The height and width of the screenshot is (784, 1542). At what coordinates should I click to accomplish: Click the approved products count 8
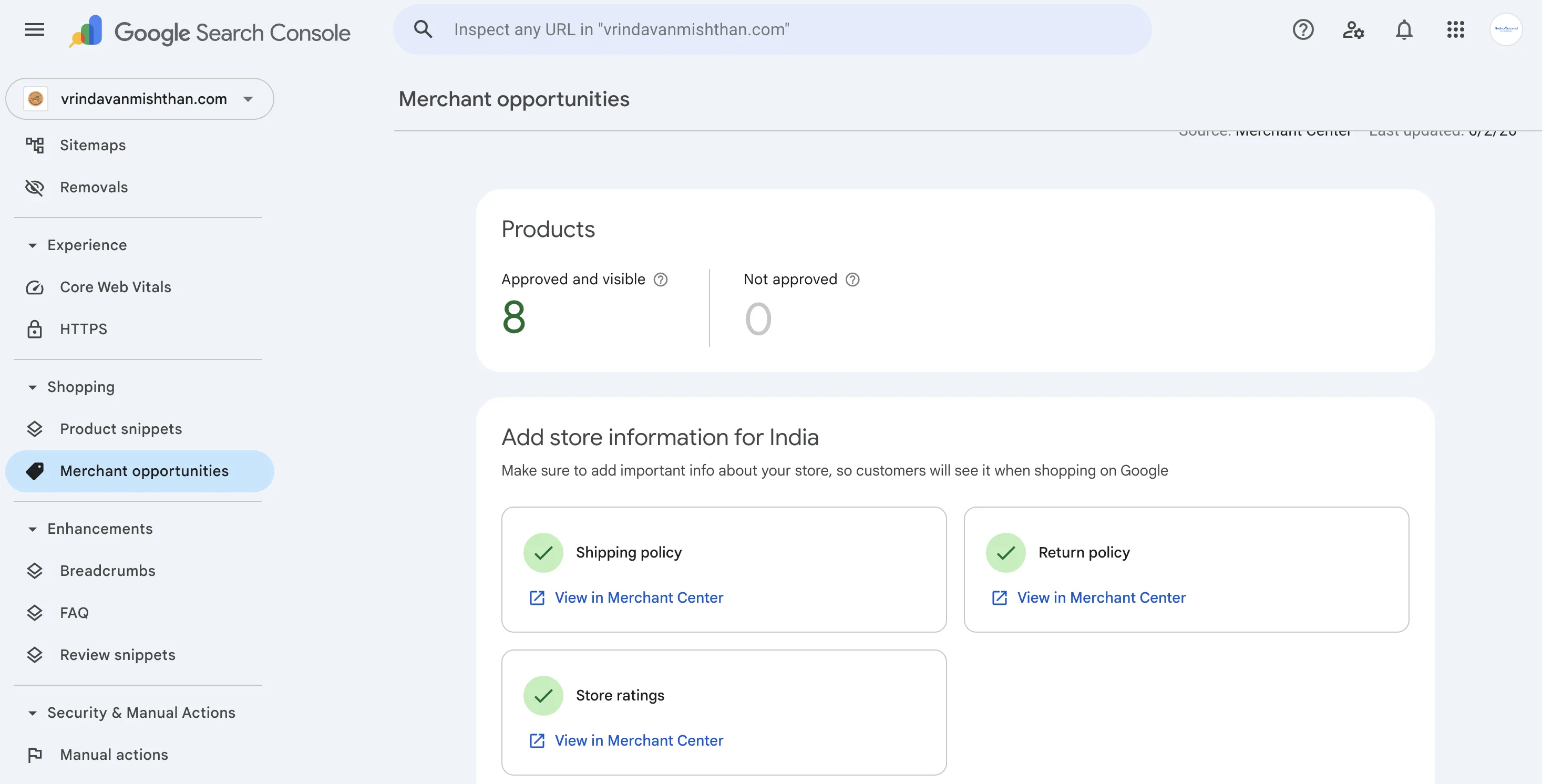click(513, 317)
